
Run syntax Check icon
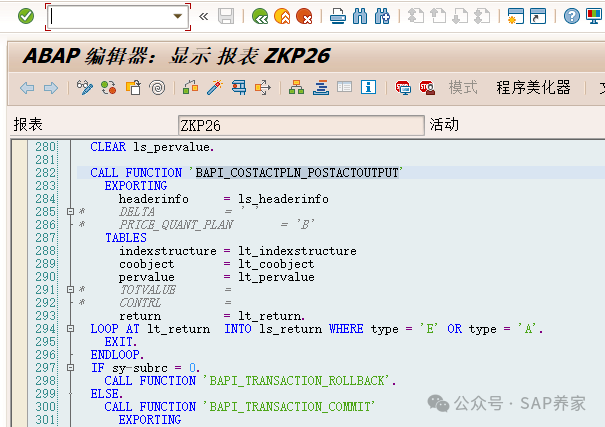click(191, 88)
